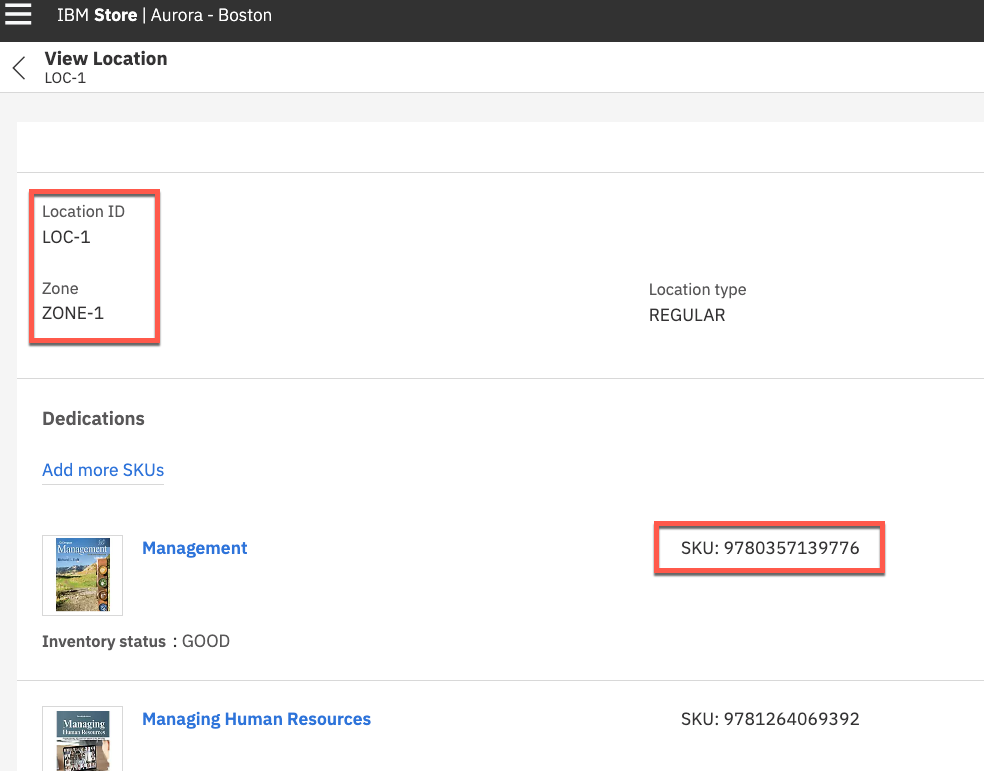Click the SKU: 9780357139776 text
The width and height of the screenshot is (984, 771).
tap(770, 548)
